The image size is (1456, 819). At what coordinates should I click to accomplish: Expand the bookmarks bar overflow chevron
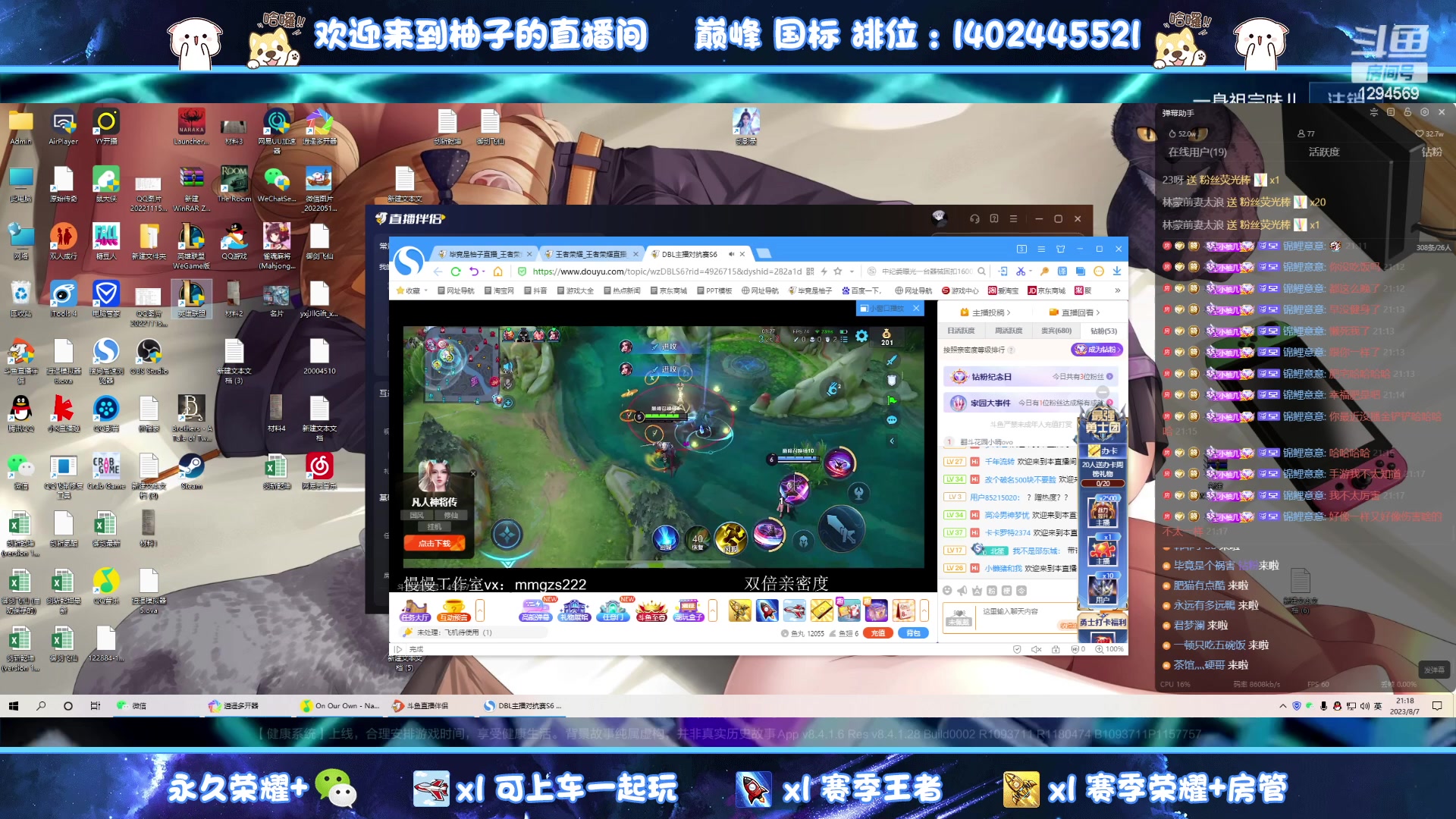tap(1117, 290)
